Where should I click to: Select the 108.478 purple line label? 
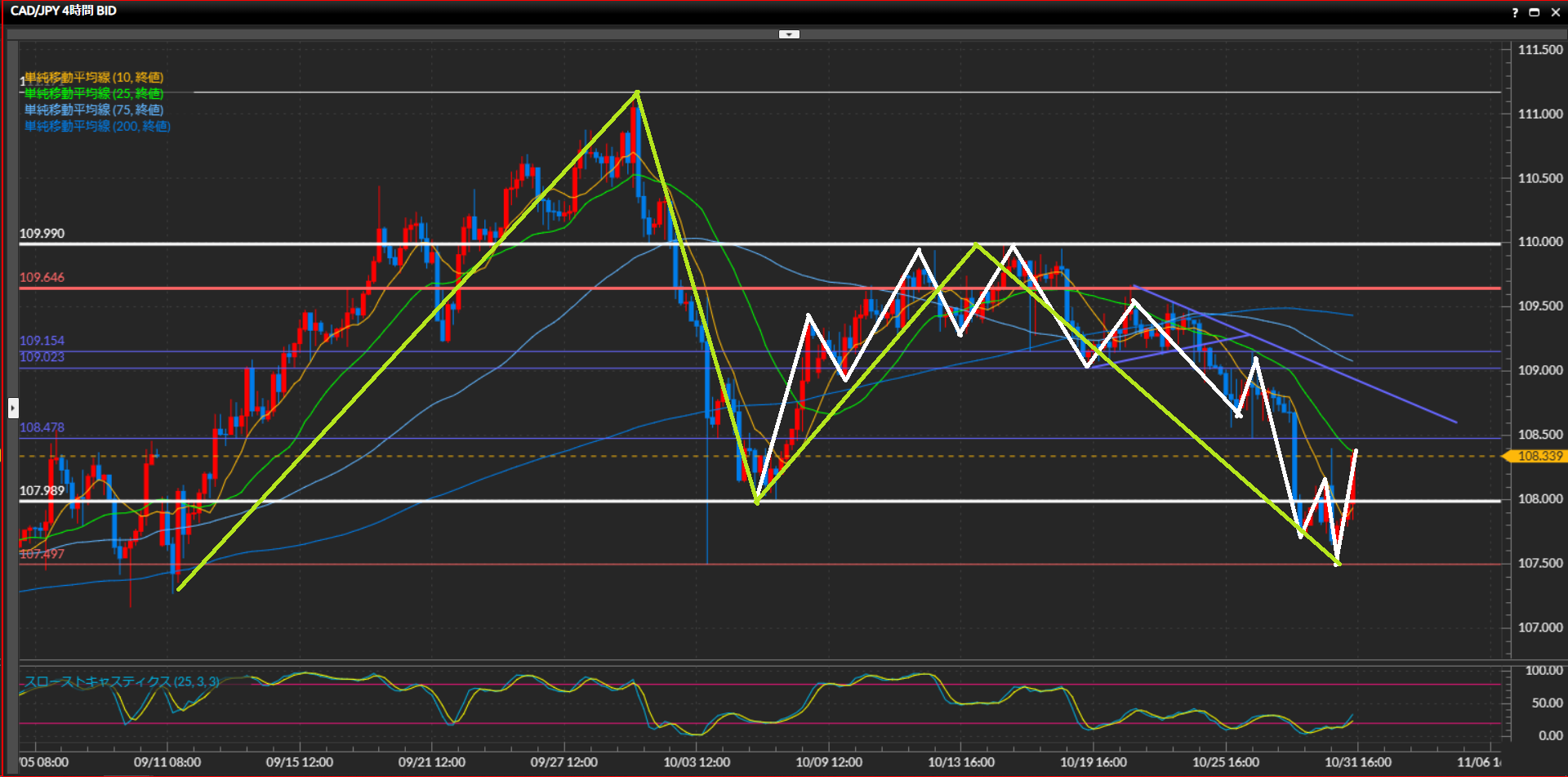point(42,427)
